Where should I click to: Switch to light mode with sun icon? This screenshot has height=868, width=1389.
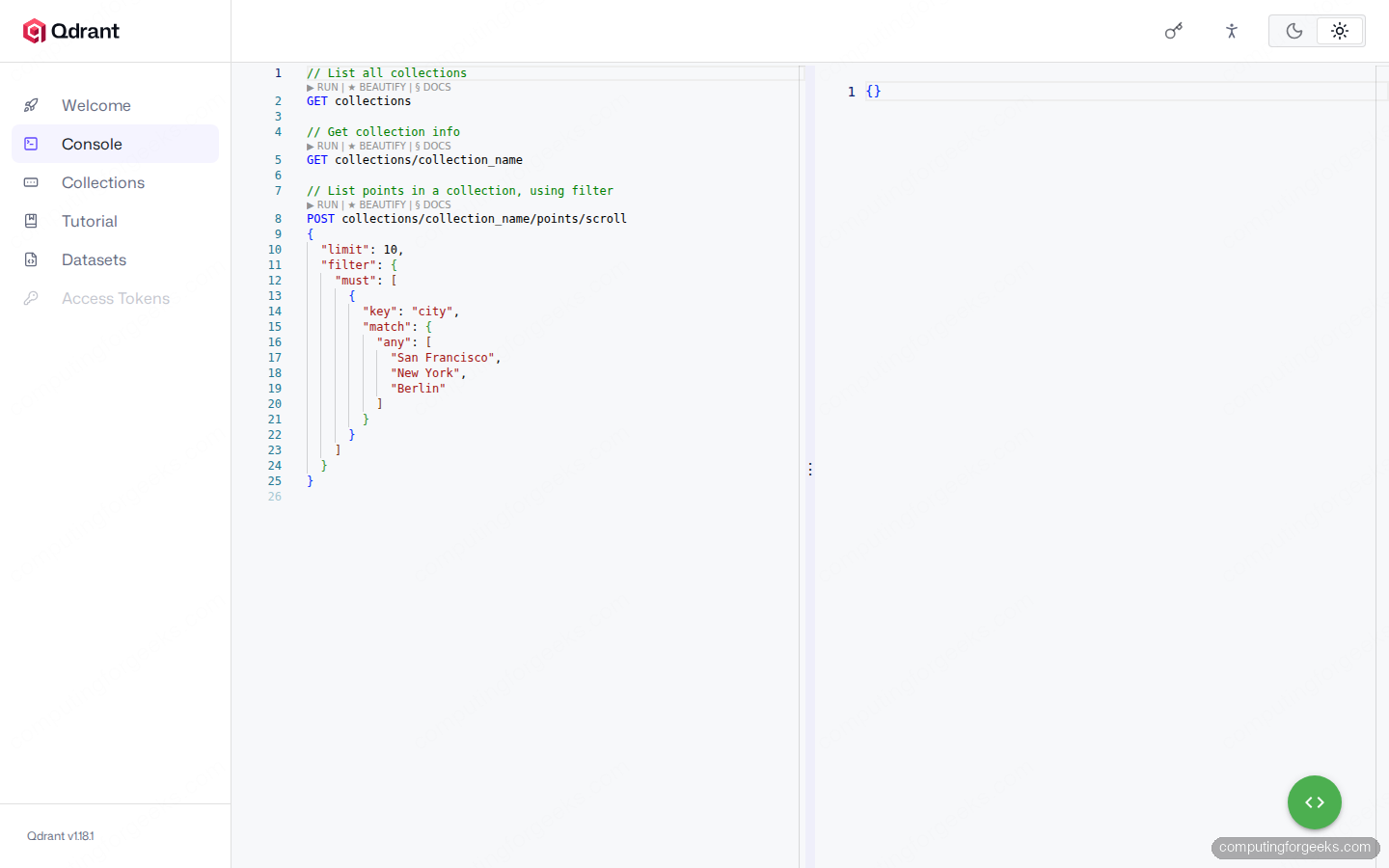pyautogui.click(x=1340, y=31)
